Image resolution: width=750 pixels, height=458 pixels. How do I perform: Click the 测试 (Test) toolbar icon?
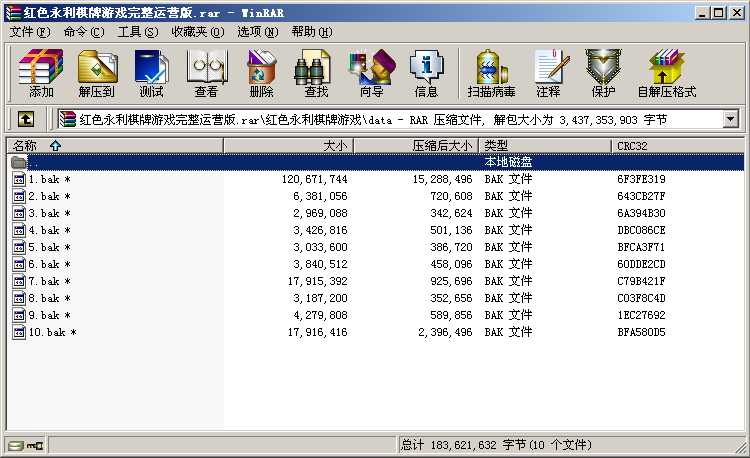point(151,73)
